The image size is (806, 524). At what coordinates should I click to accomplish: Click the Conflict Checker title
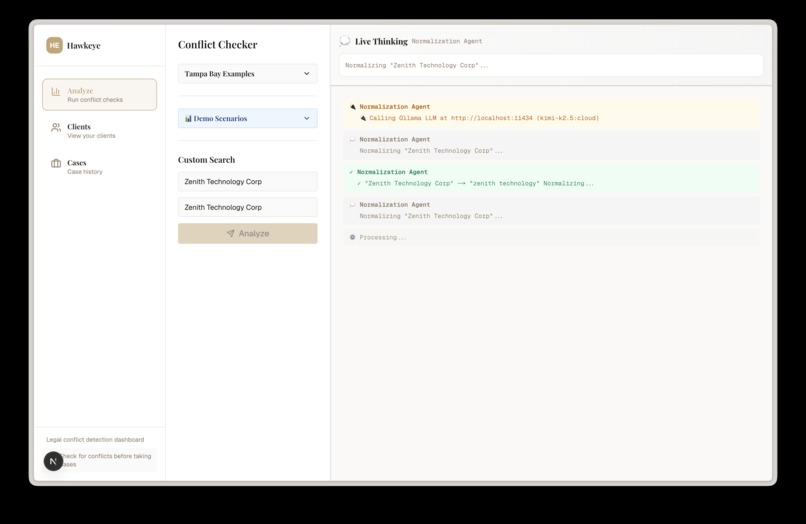point(218,45)
